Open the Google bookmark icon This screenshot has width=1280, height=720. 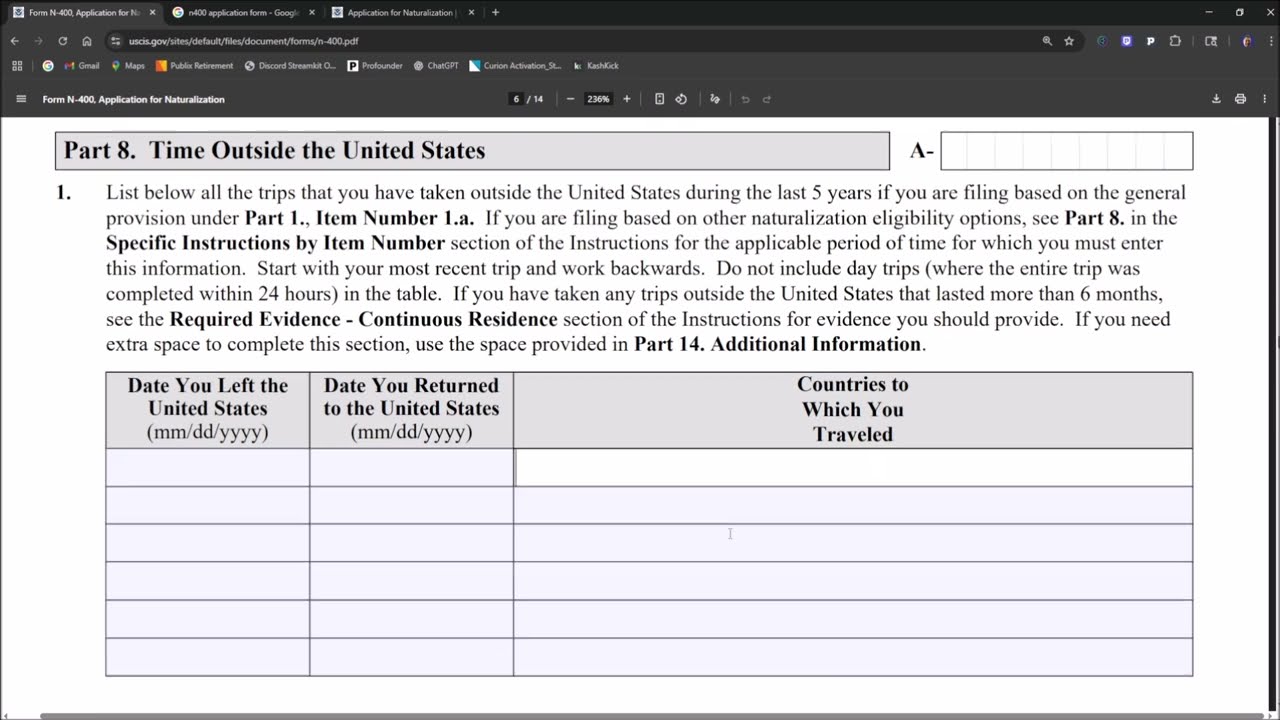coord(48,65)
